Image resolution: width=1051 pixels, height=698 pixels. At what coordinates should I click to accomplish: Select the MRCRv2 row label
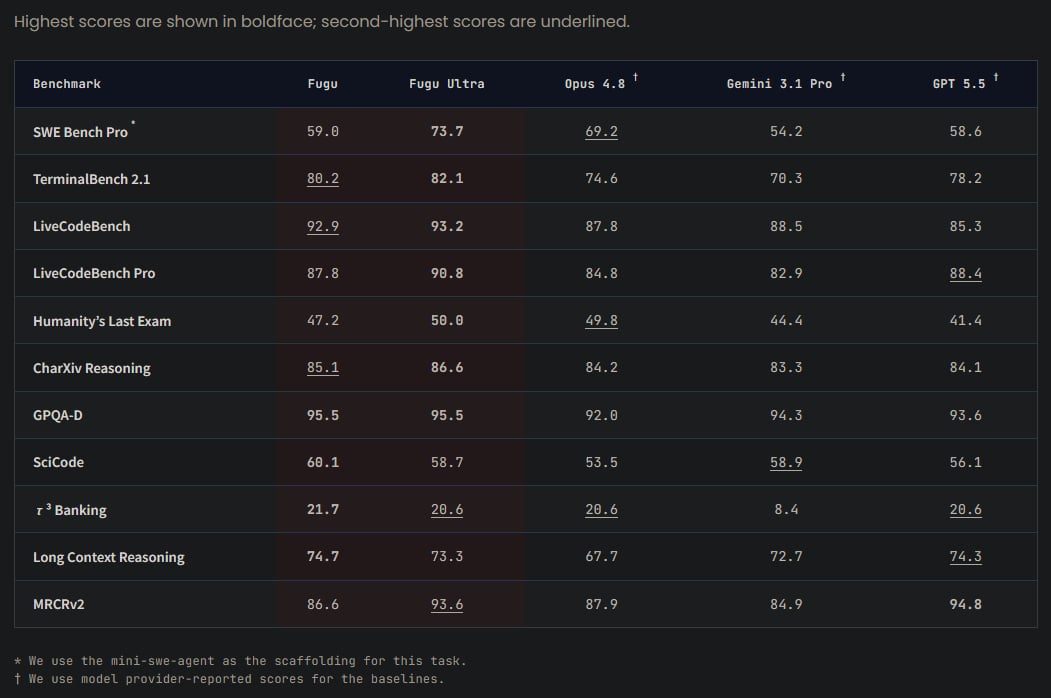(x=59, y=604)
